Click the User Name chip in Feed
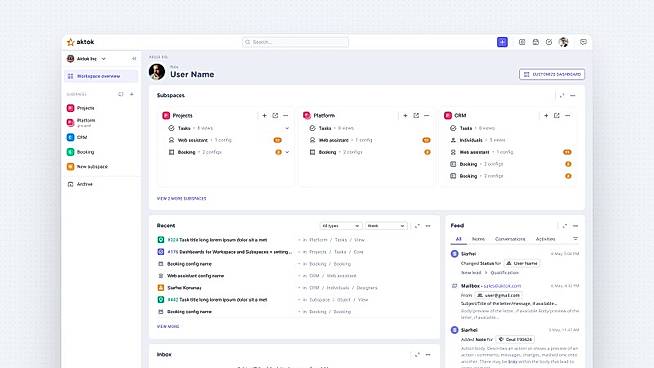654x368 pixels. [521, 263]
